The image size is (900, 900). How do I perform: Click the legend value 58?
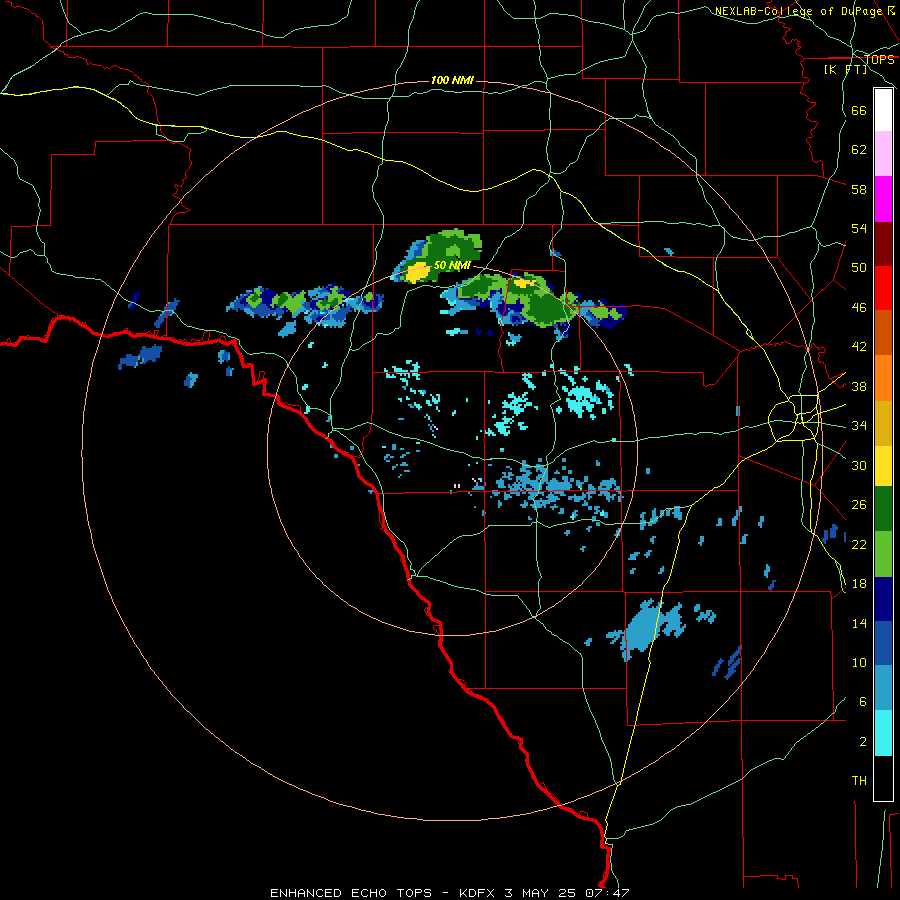859,189
